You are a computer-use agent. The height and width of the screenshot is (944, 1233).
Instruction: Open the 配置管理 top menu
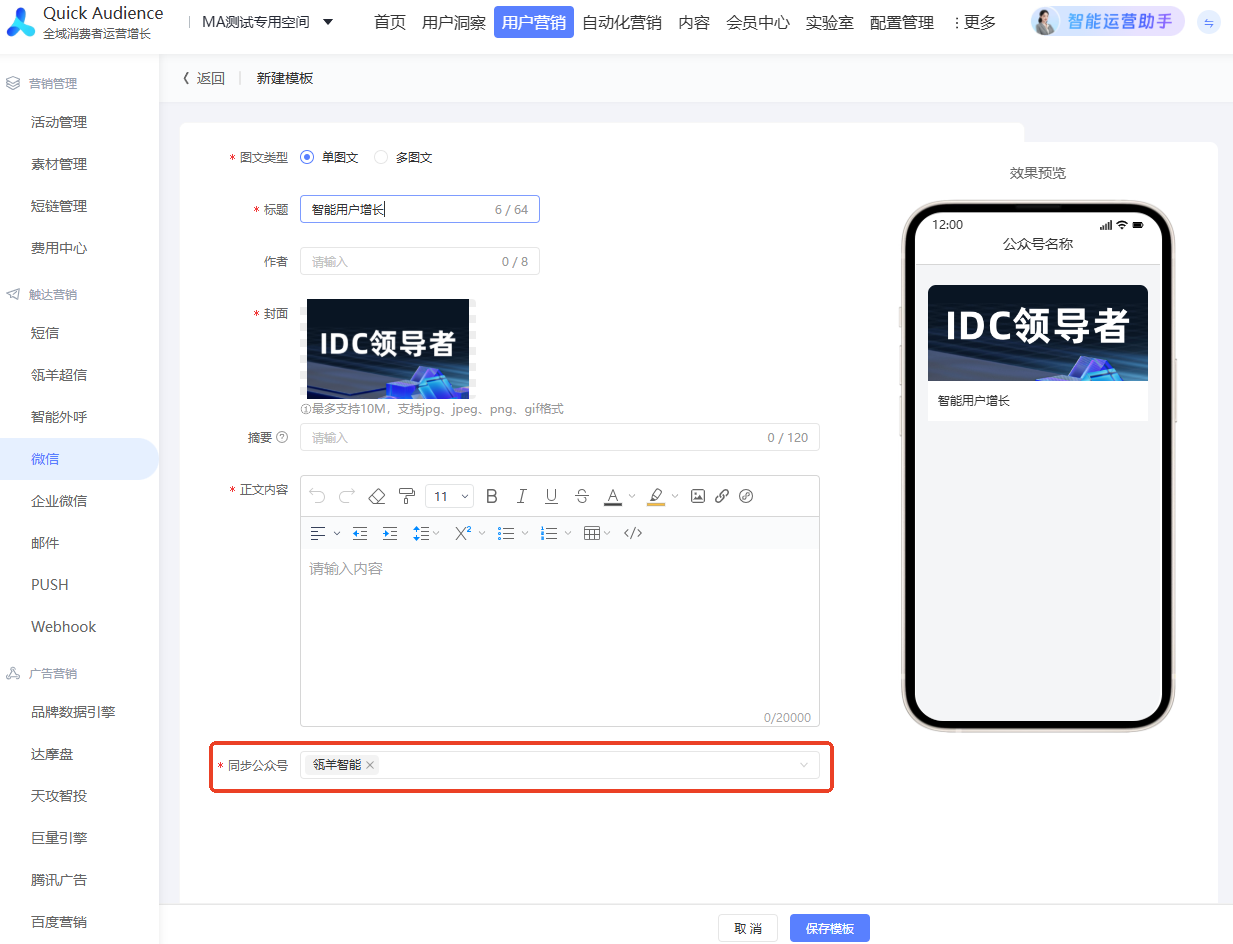click(902, 22)
